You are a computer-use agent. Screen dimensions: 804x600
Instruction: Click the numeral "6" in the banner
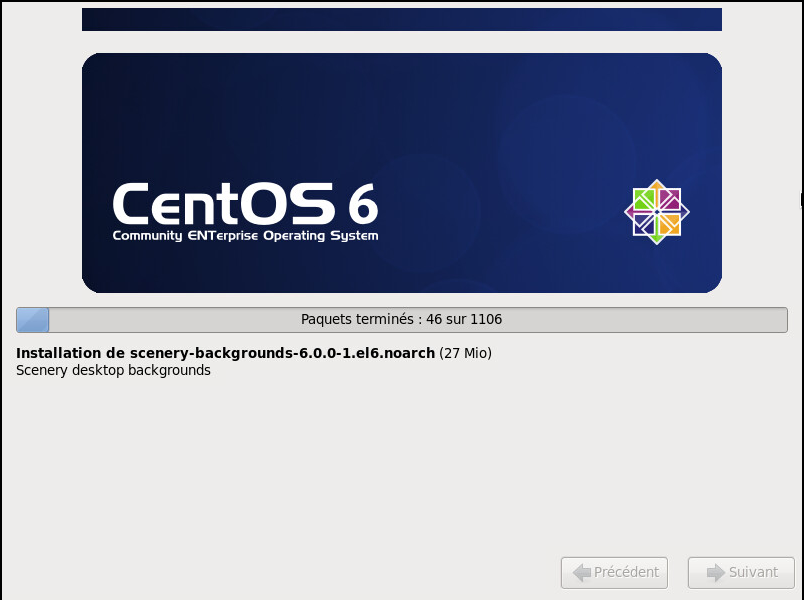click(x=363, y=204)
